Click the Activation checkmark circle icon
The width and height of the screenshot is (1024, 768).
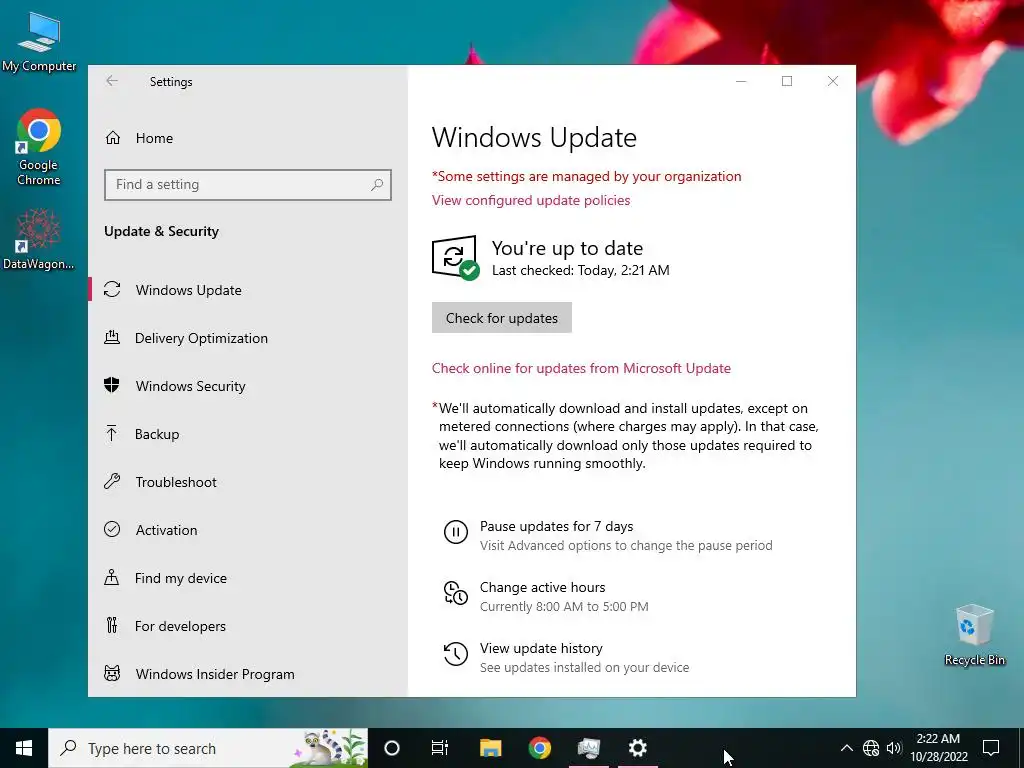click(x=112, y=530)
